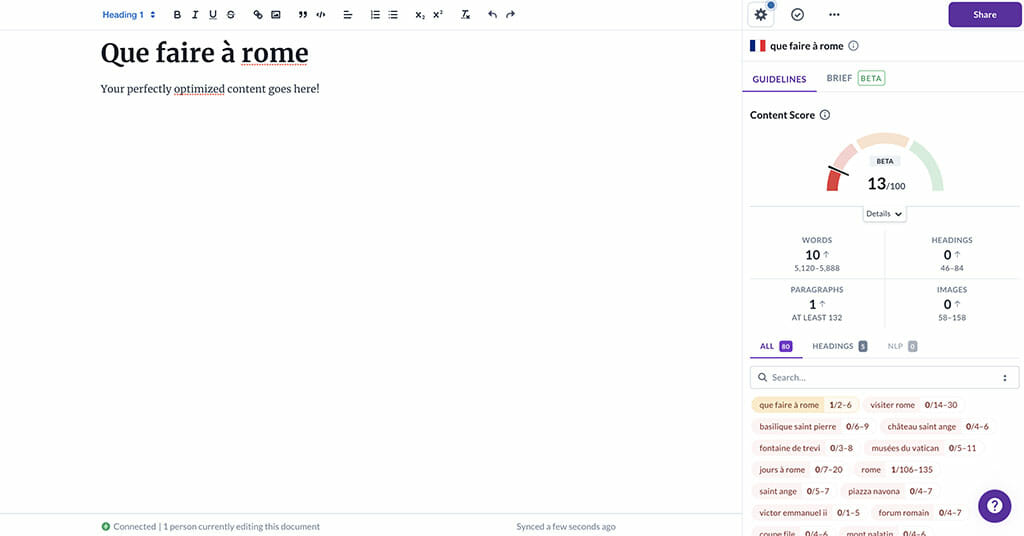Click the Share button
Screen dimensions: 1024x536
pyautogui.click(x=984, y=14)
